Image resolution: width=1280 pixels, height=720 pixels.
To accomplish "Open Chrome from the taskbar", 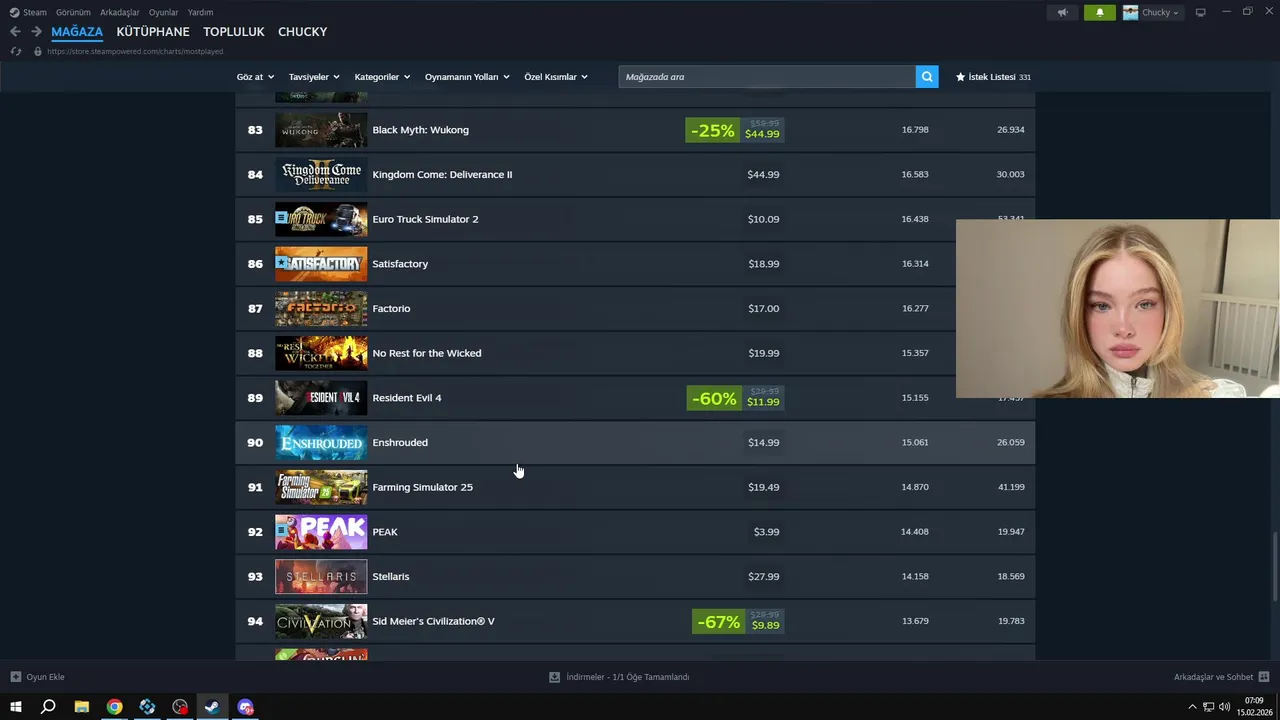I will point(115,707).
